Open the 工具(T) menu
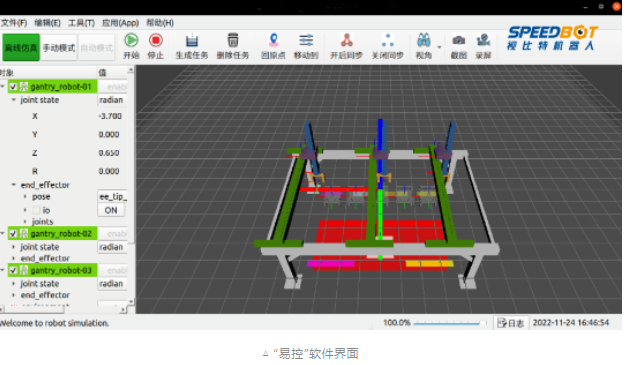The width and height of the screenshot is (627, 365). tap(81, 23)
